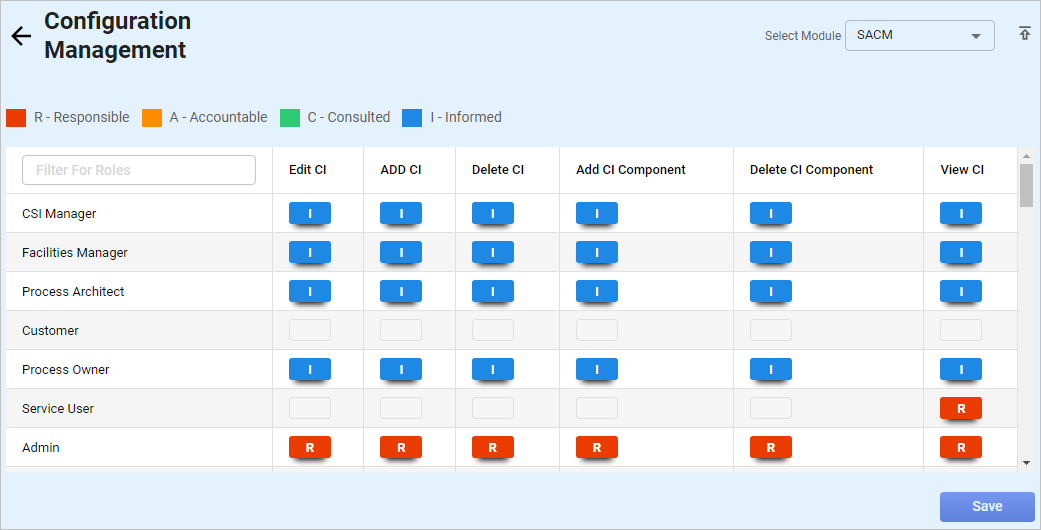Click the back arrow icon
This screenshot has height=530, width=1041.
(21, 36)
